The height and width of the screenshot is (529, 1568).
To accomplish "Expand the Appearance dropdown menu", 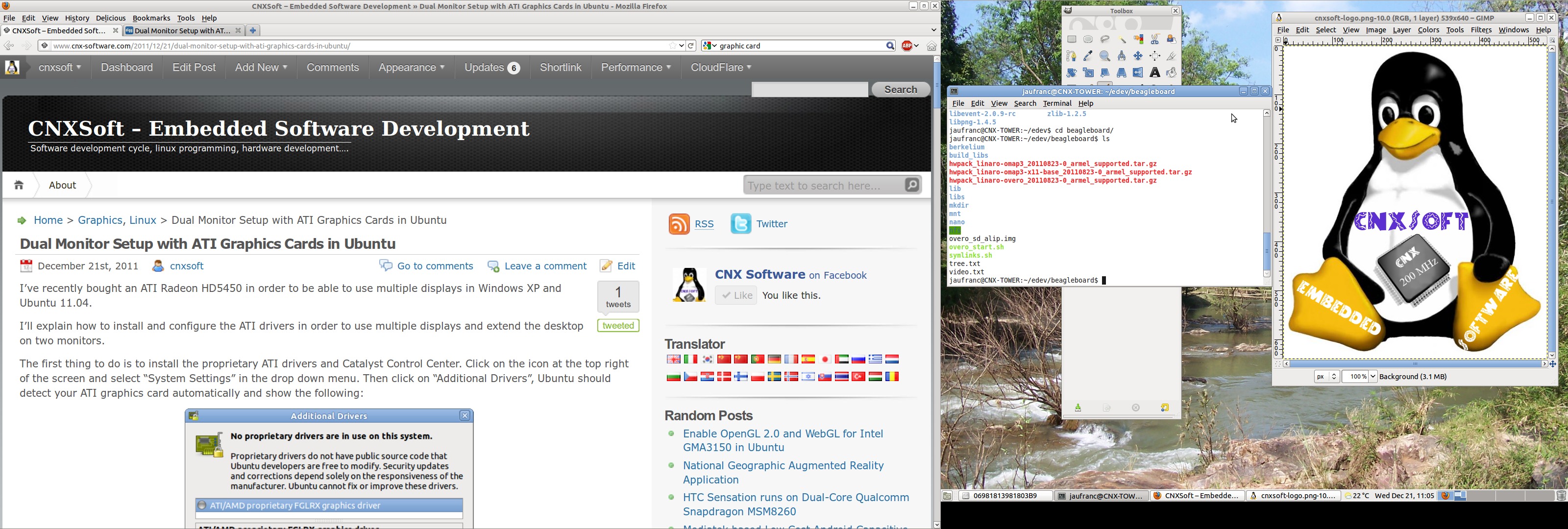I will click(412, 68).
